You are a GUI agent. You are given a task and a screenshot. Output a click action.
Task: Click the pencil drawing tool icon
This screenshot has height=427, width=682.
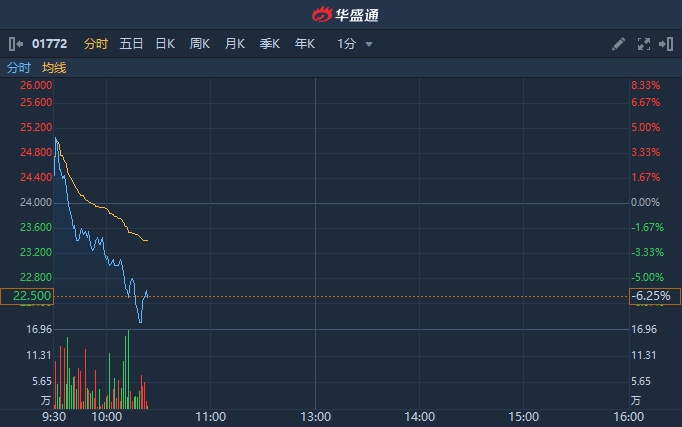[x=618, y=44]
